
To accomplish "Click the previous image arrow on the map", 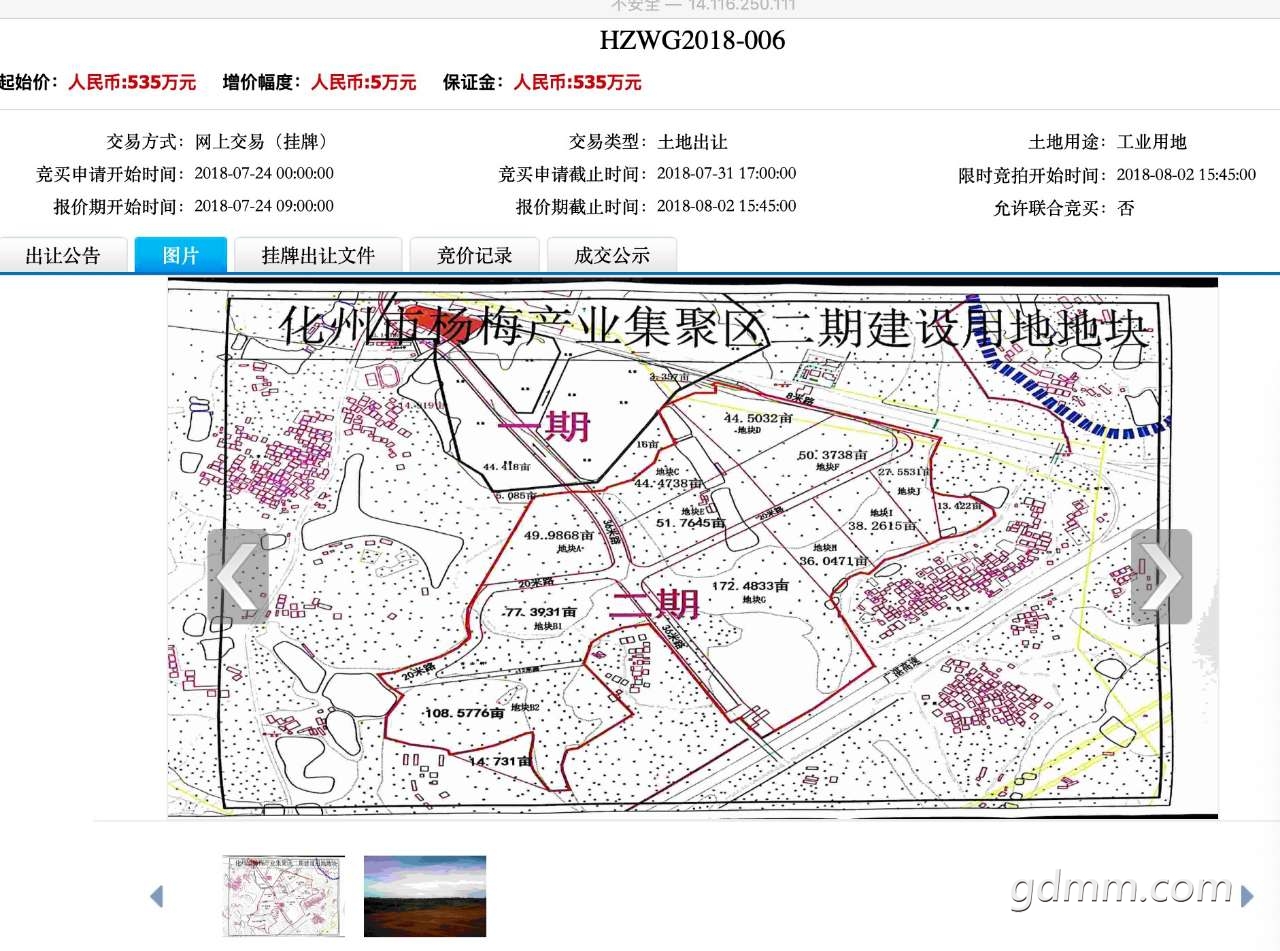I will [x=237, y=577].
